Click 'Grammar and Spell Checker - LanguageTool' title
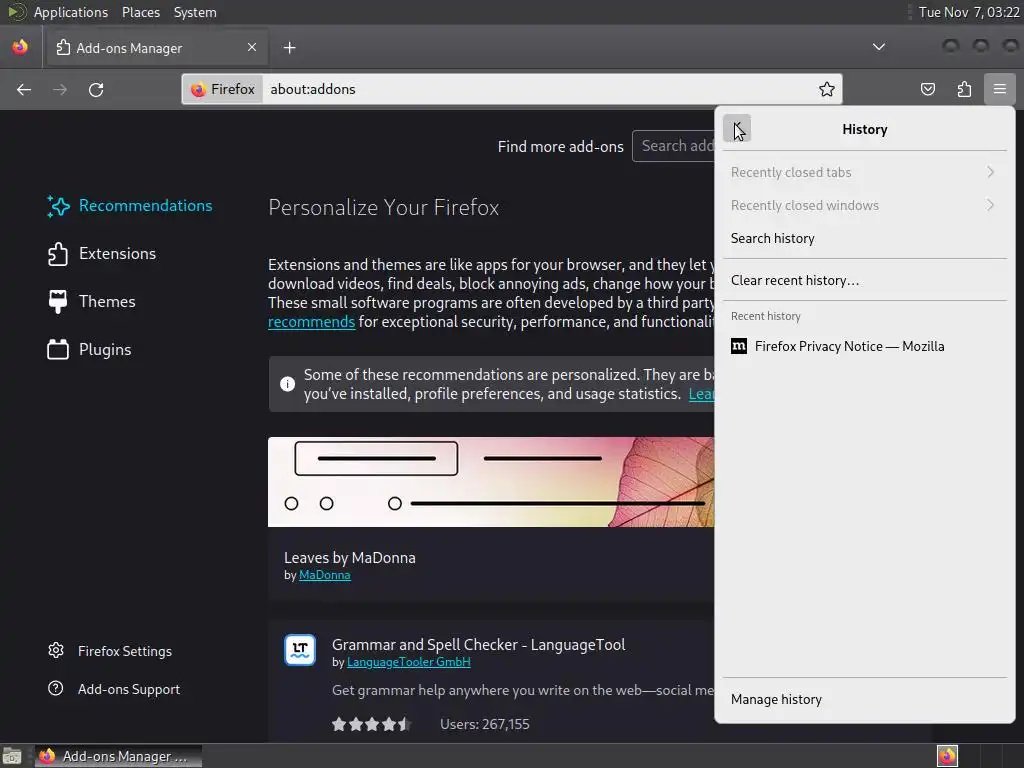Viewport: 1024px width, 768px height. pyautogui.click(x=479, y=645)
